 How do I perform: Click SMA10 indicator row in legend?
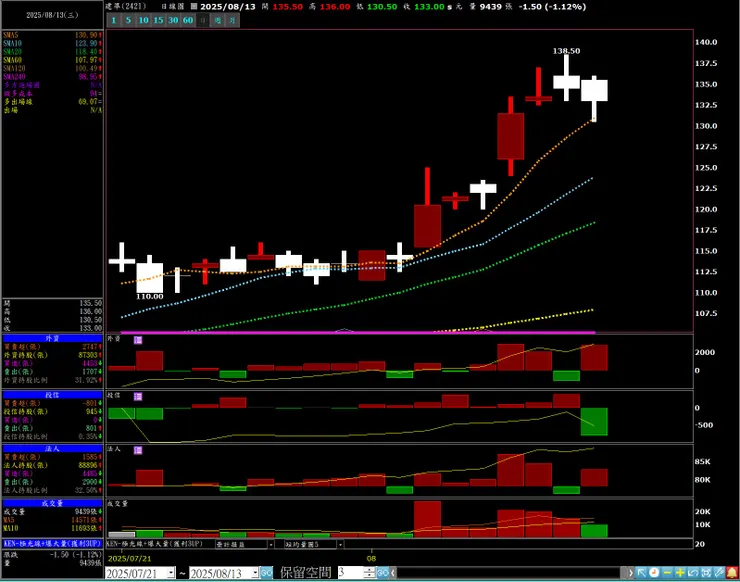[52, 43]
